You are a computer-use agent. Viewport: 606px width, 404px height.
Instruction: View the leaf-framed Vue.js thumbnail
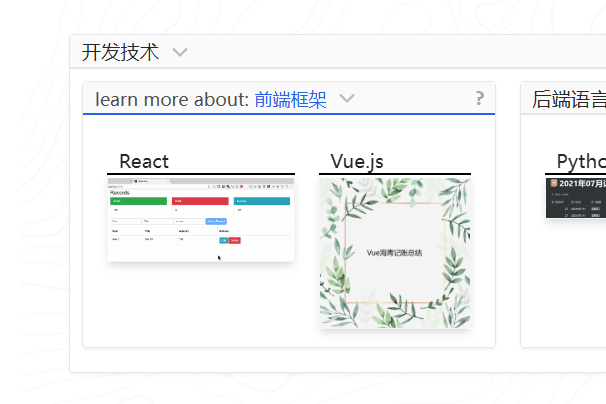point(395,253)
